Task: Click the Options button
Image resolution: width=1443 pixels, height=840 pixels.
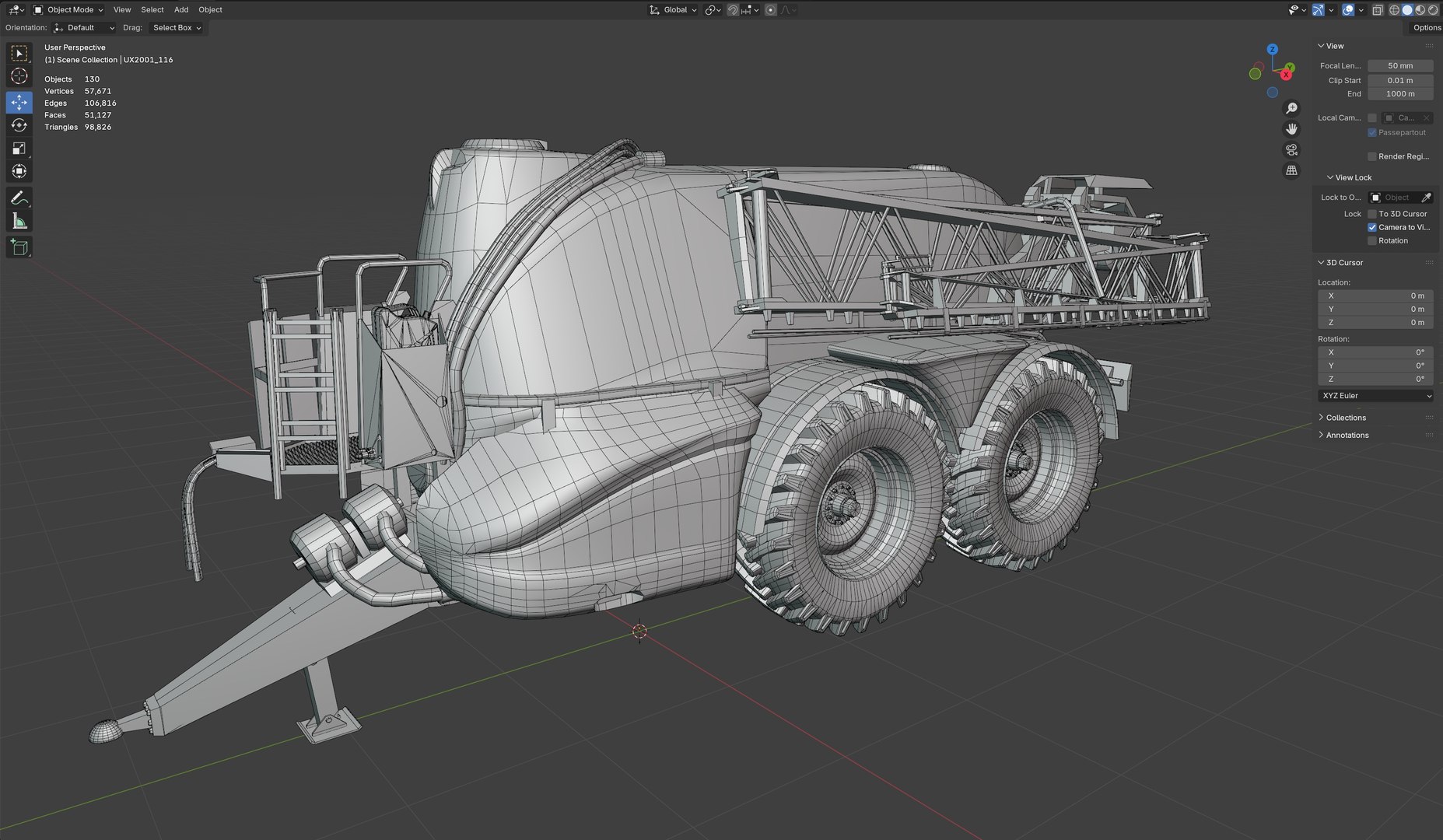Action: pyautogui.click(x=1426, y=28)
